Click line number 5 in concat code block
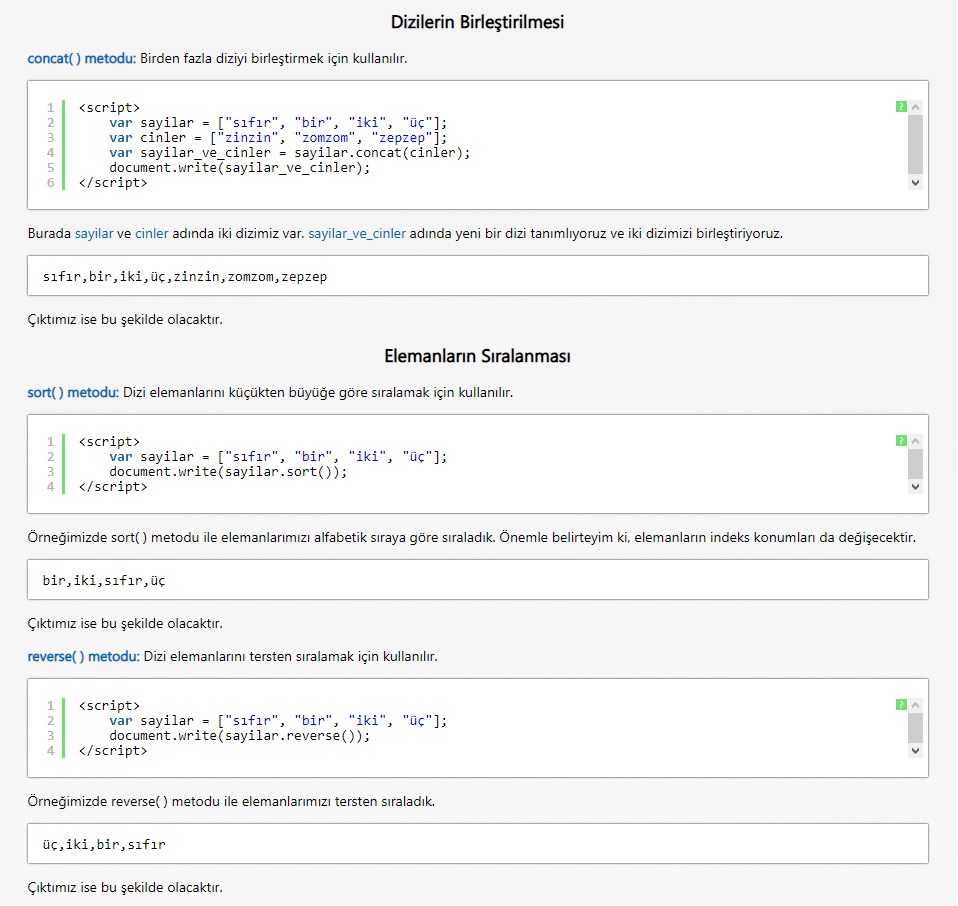This screenshot has height=906, width=958. coord(51,168)
